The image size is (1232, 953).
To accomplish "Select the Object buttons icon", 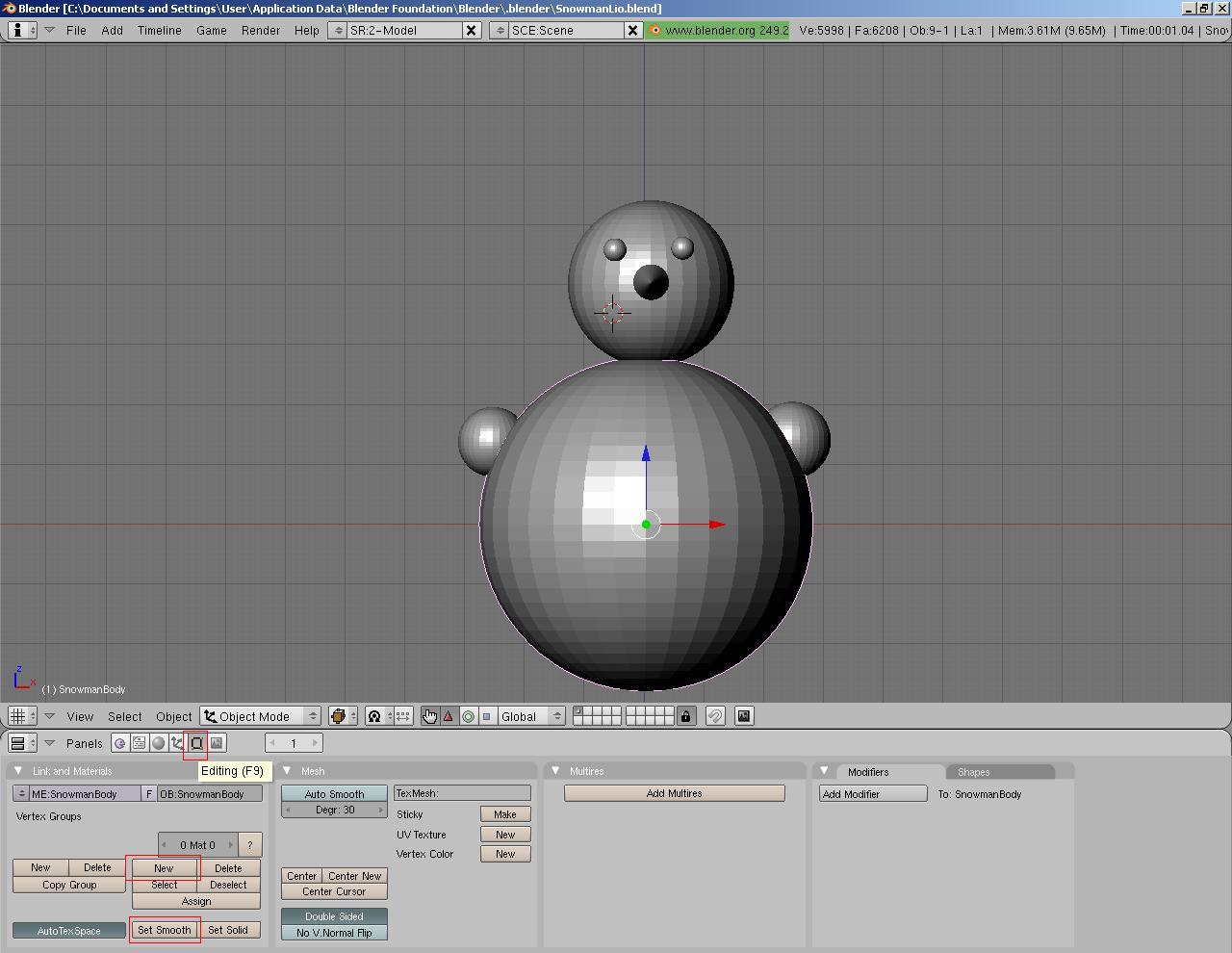I will [177, 742].
